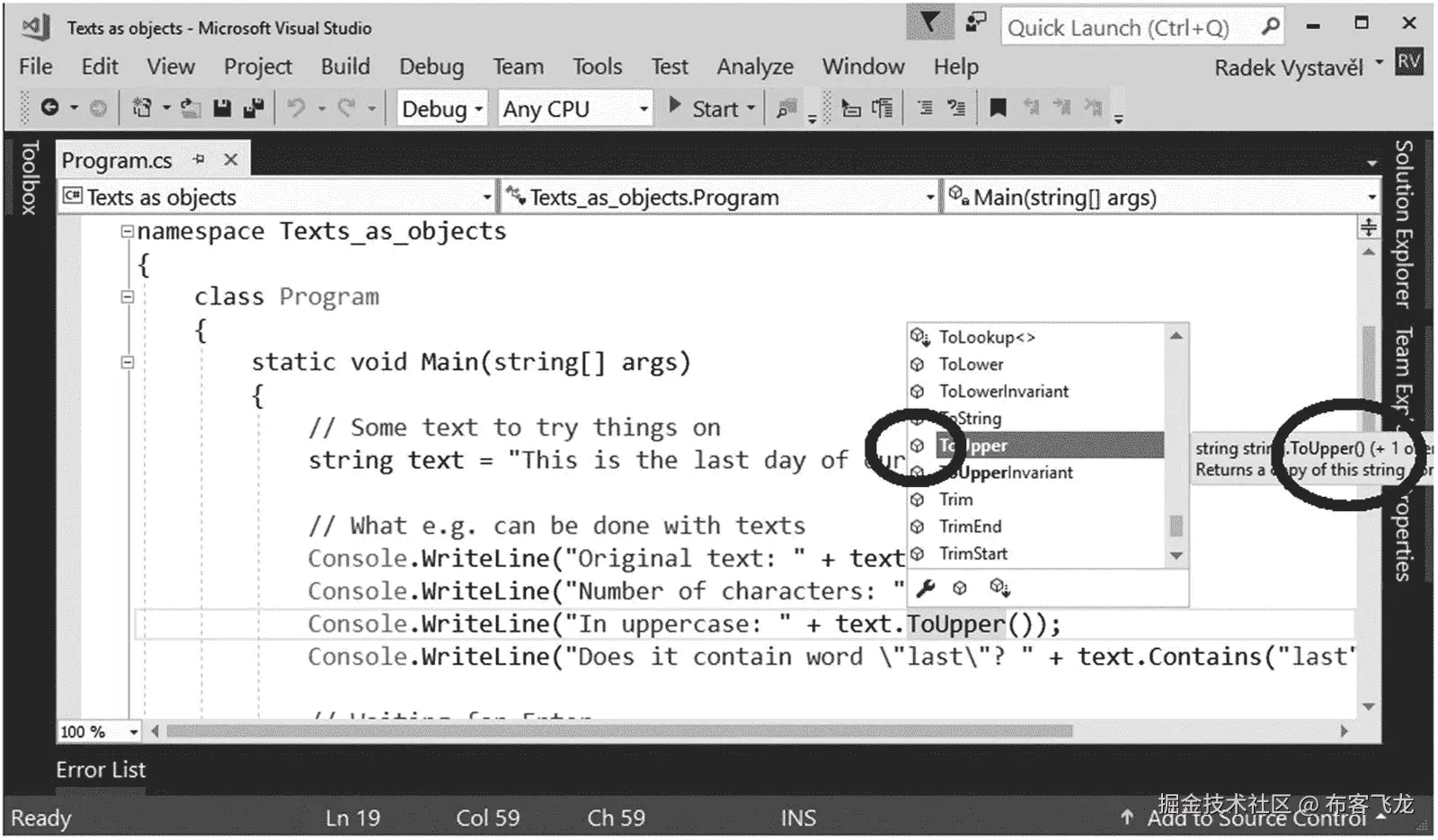Open the Debug menu
Image resolution: width=1438 pixels, height=840 pixels.
point(431,66)
